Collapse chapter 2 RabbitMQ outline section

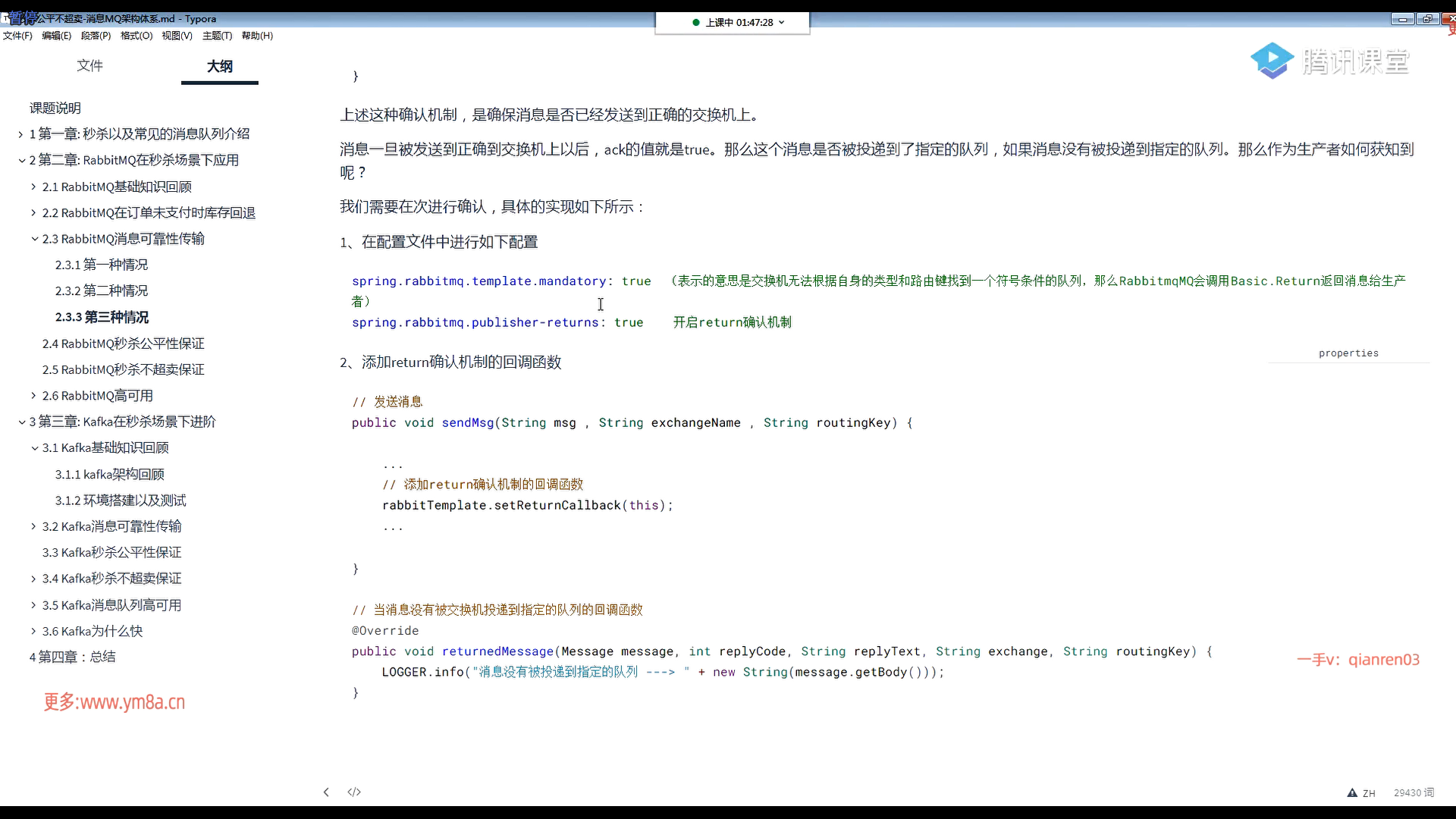[x=21, y=160]
